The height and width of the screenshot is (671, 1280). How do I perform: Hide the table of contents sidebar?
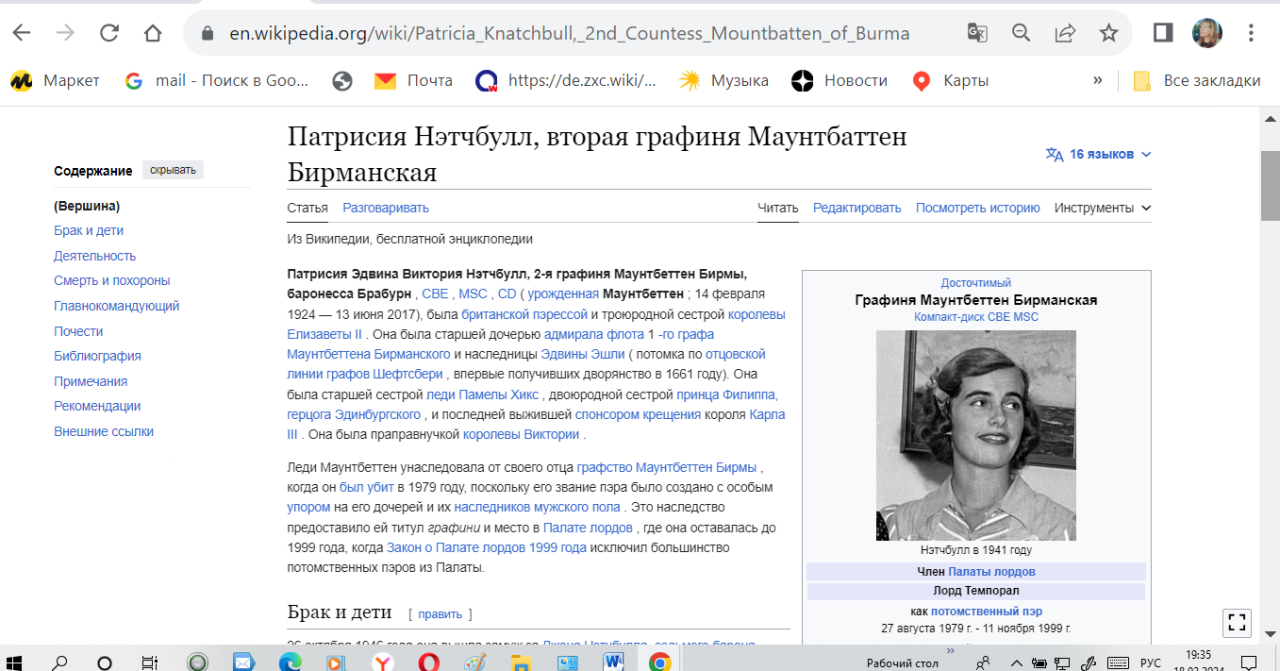(172, 170)
